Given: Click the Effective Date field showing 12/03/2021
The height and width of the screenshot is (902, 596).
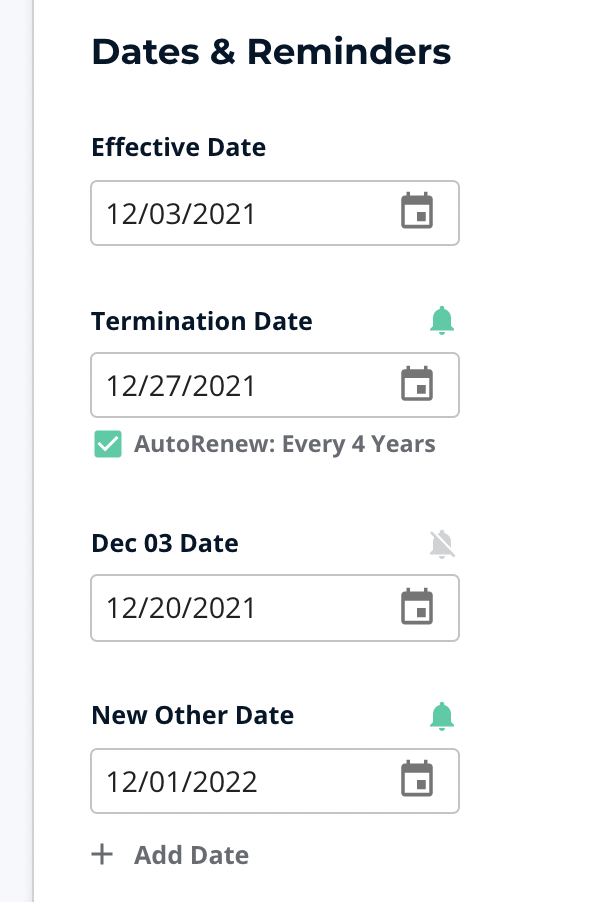Looking at the screenshot, I should pyautogui.click(x=275, y=213).
